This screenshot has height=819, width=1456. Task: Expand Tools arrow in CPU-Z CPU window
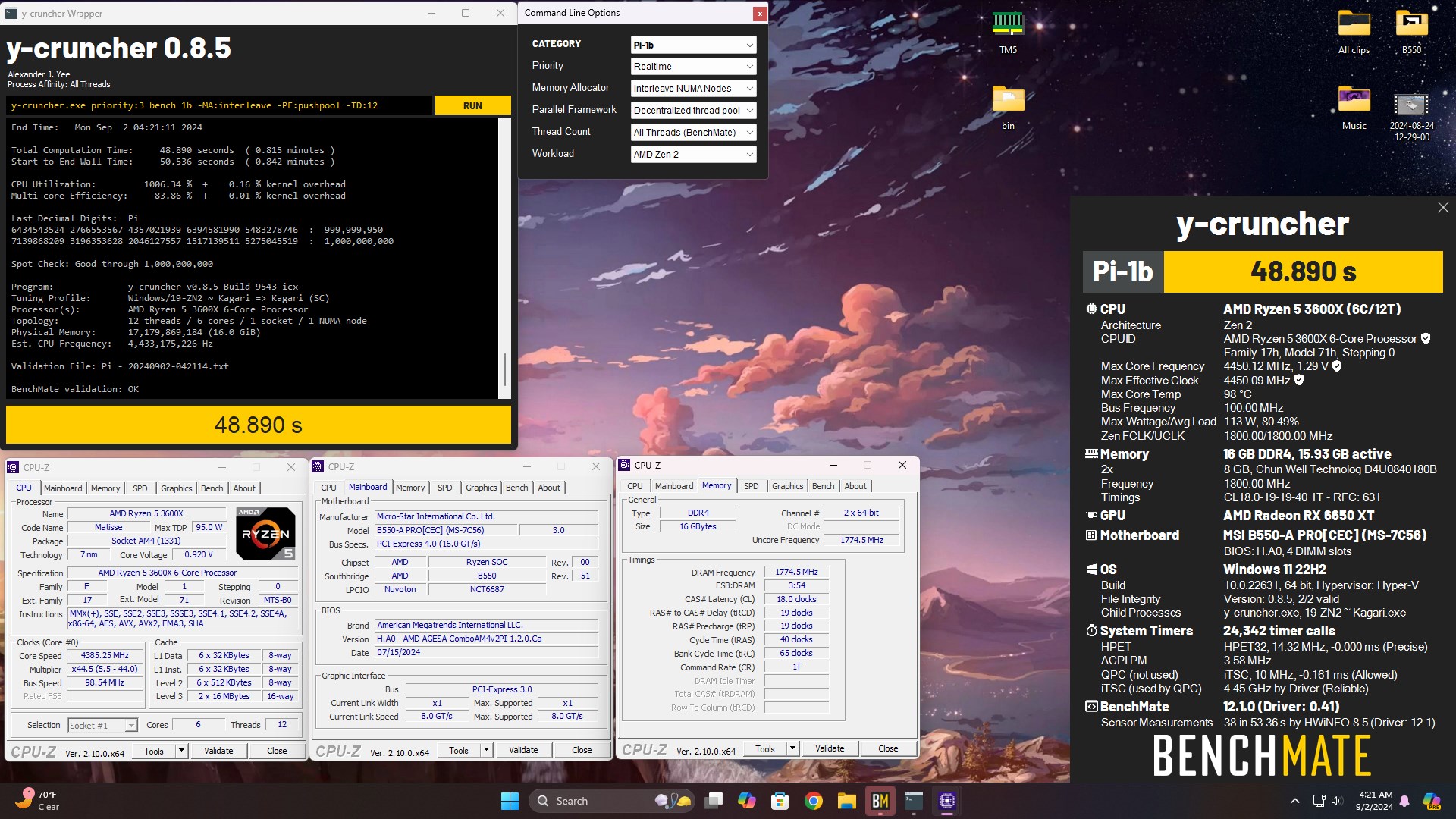tap(181, 751)
